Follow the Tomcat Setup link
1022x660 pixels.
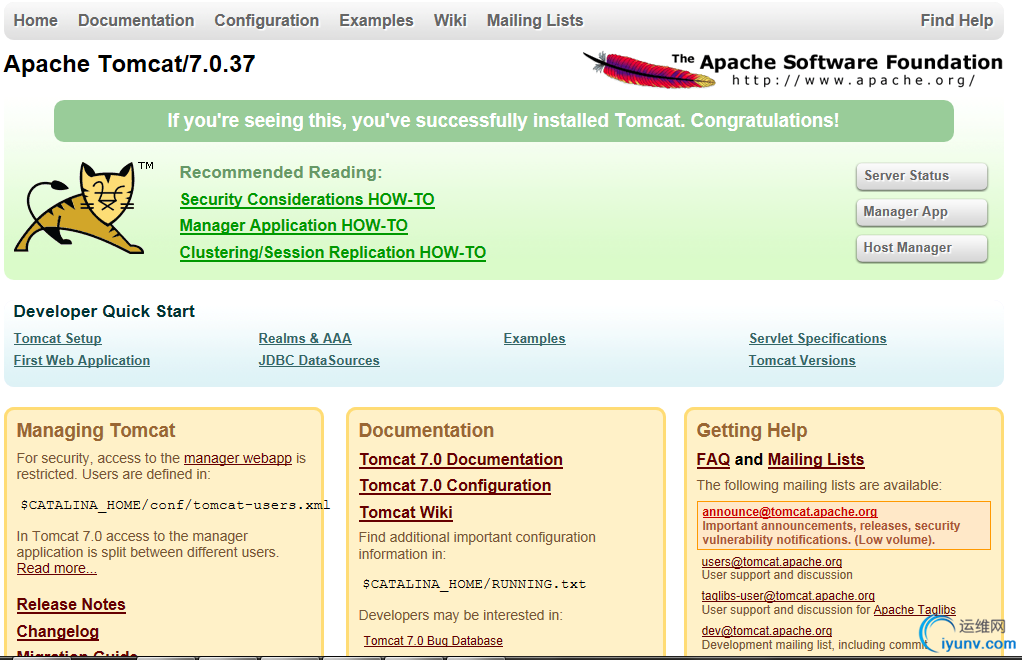tap(57, 338)
